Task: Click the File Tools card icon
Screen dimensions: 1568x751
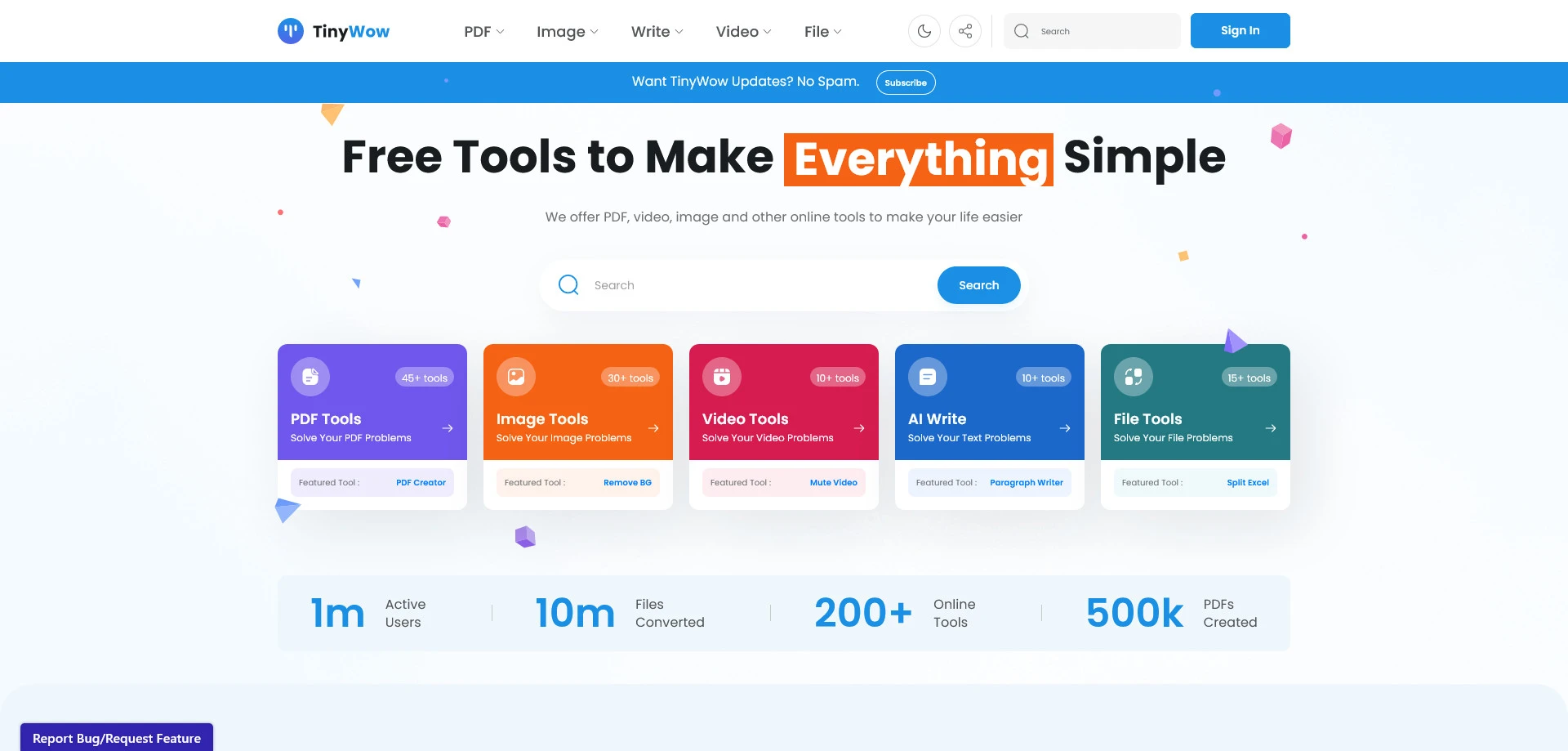Action: click(x=1134, y=377)
